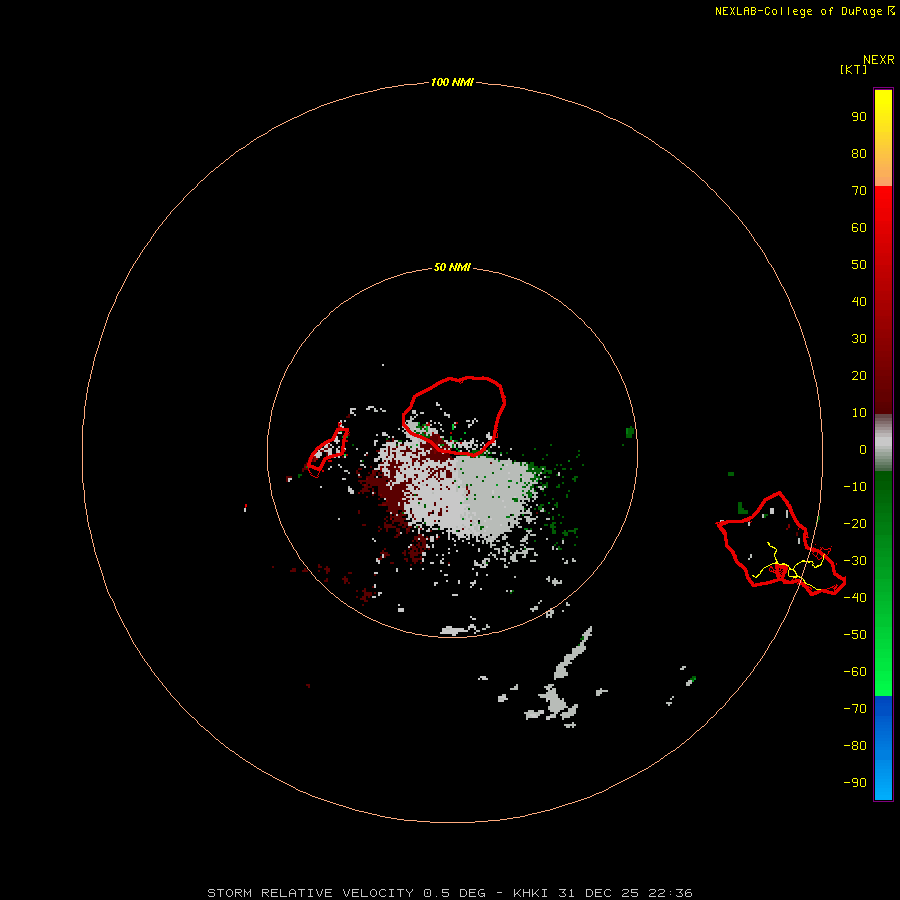The width and height of the screenshot is (900, 900).
Task: Pick the red segment of color bar
Action: point(883,300)
